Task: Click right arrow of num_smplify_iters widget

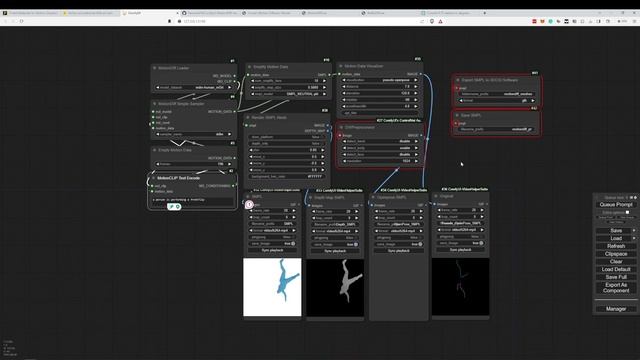Action: (x=324, y=81)
